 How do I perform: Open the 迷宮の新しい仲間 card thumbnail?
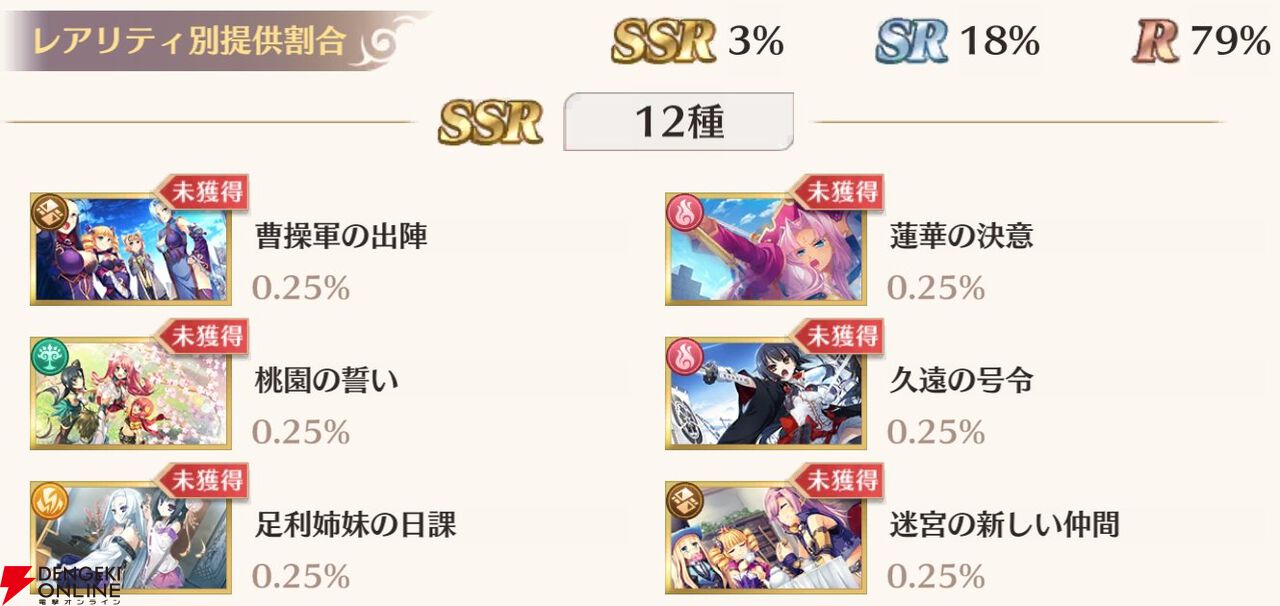[x=765, y=537]
